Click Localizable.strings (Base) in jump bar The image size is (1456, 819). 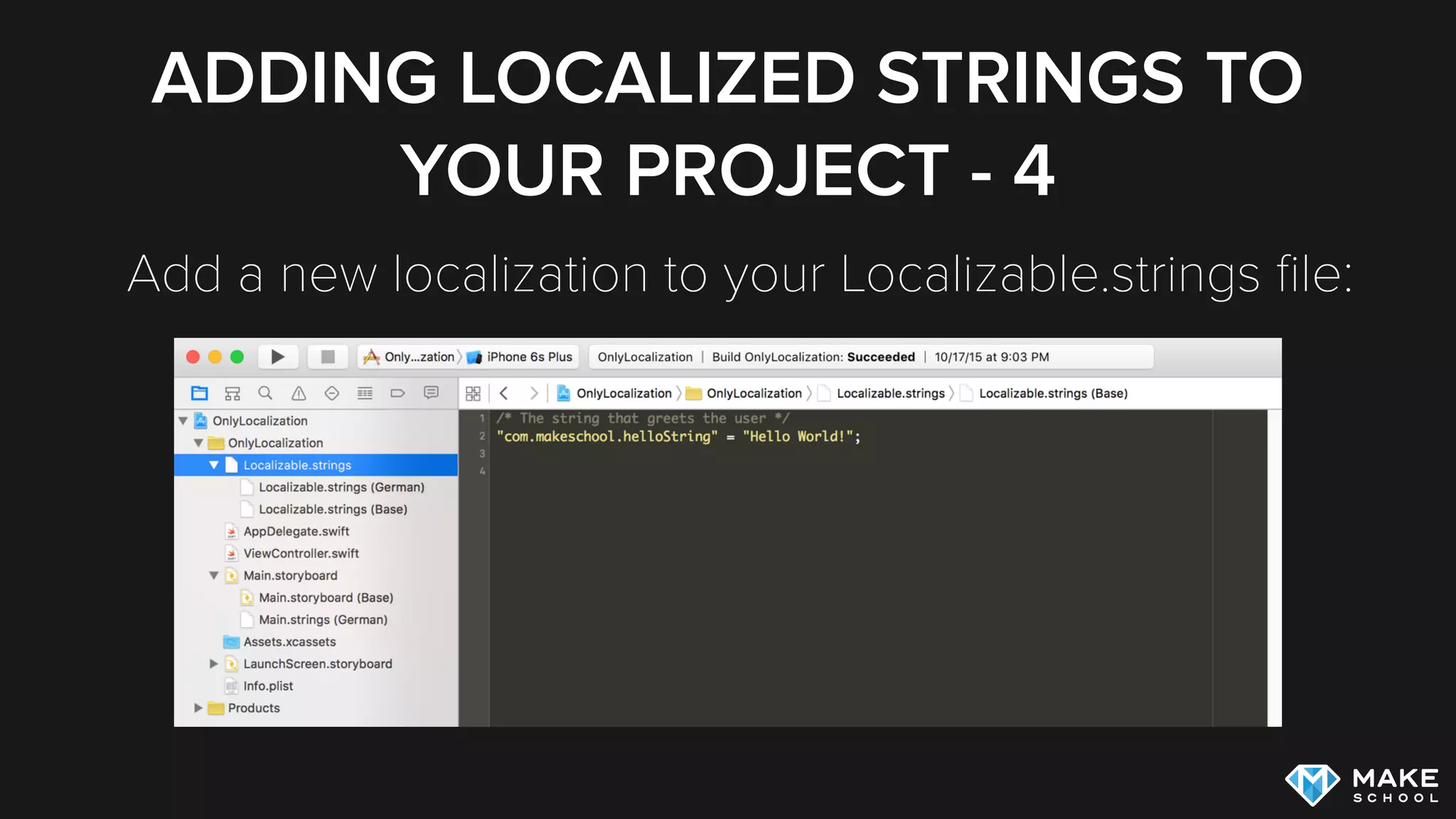tap(1044, 393)
